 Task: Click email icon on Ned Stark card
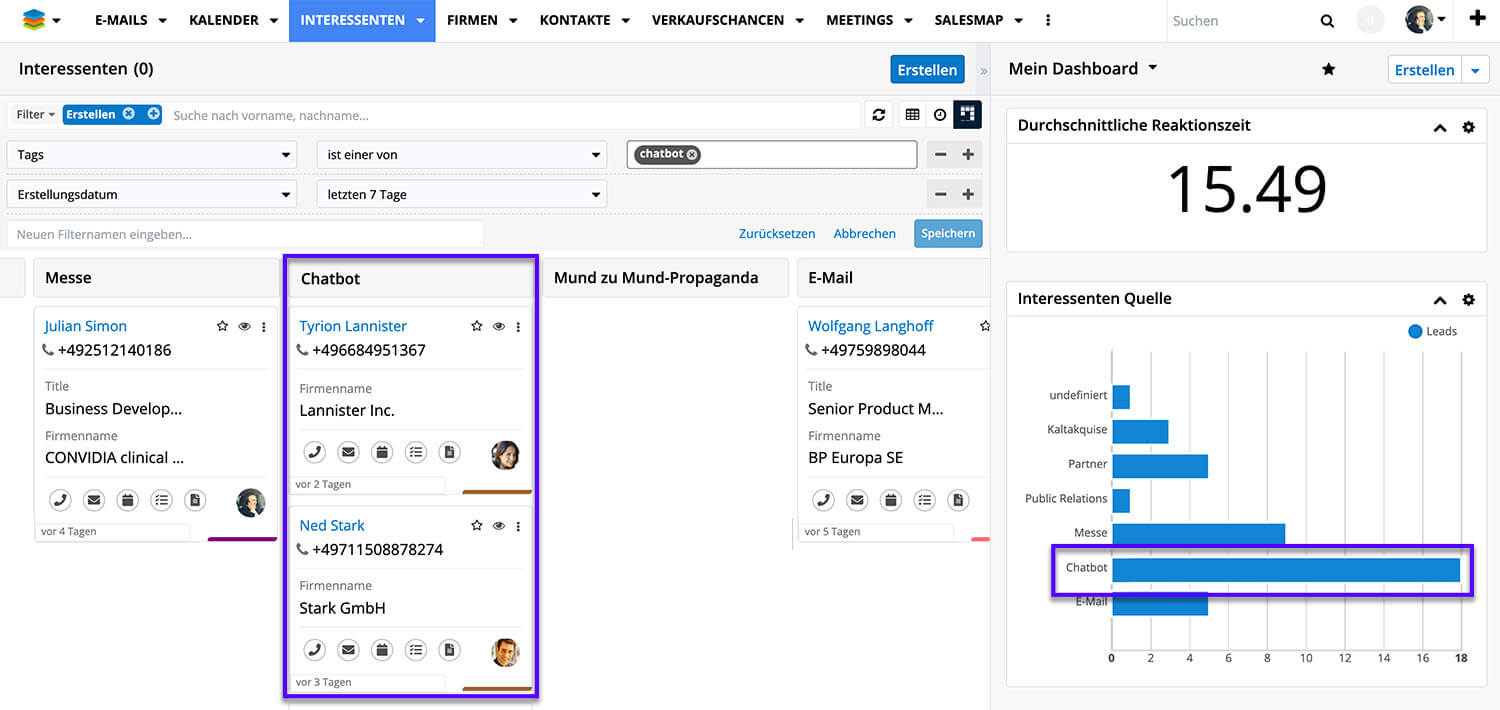point(348,651)
